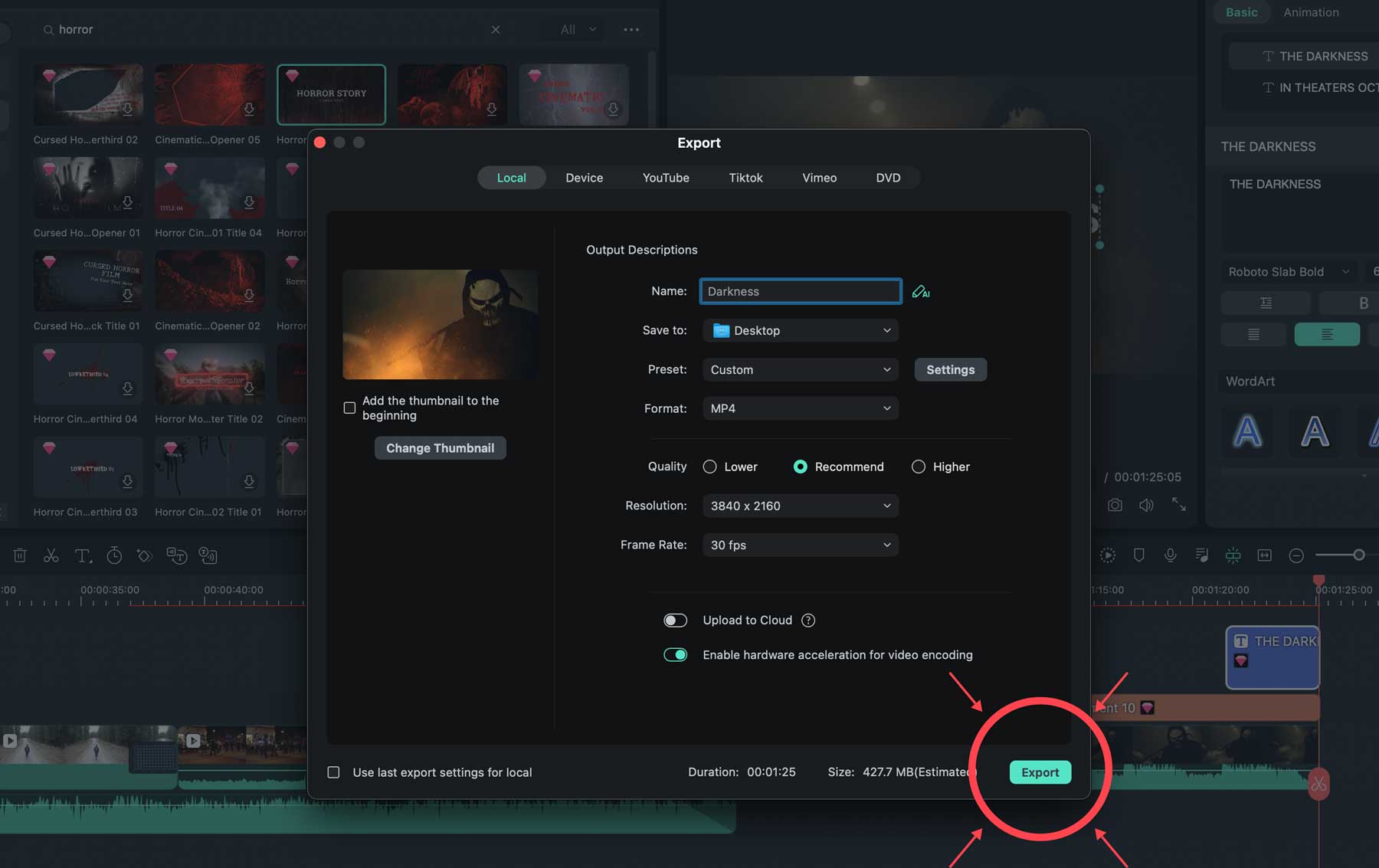This screenshot has height=868, width=1379.
Task: Add a keyframe with the diamond icon
Action: 145,555
